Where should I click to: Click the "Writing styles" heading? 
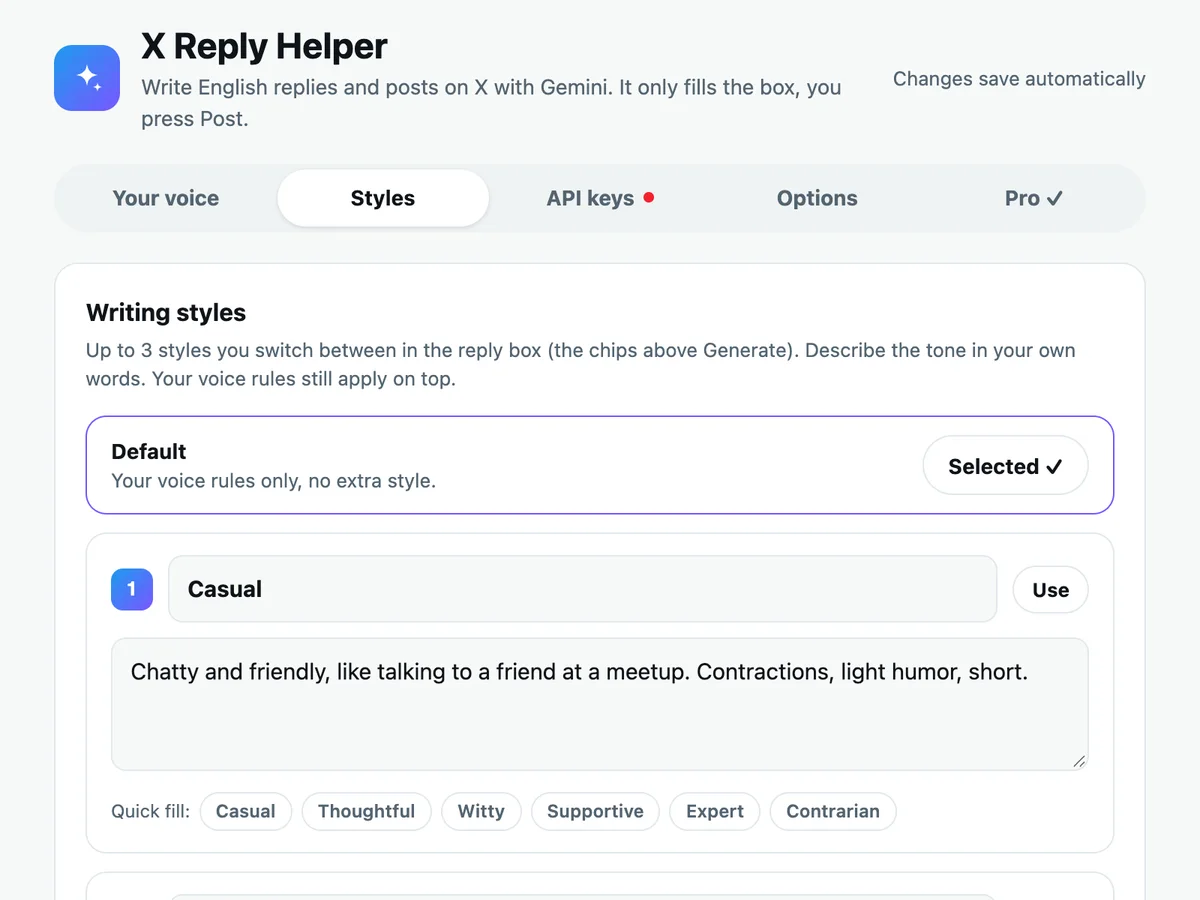tap(166, 312)
